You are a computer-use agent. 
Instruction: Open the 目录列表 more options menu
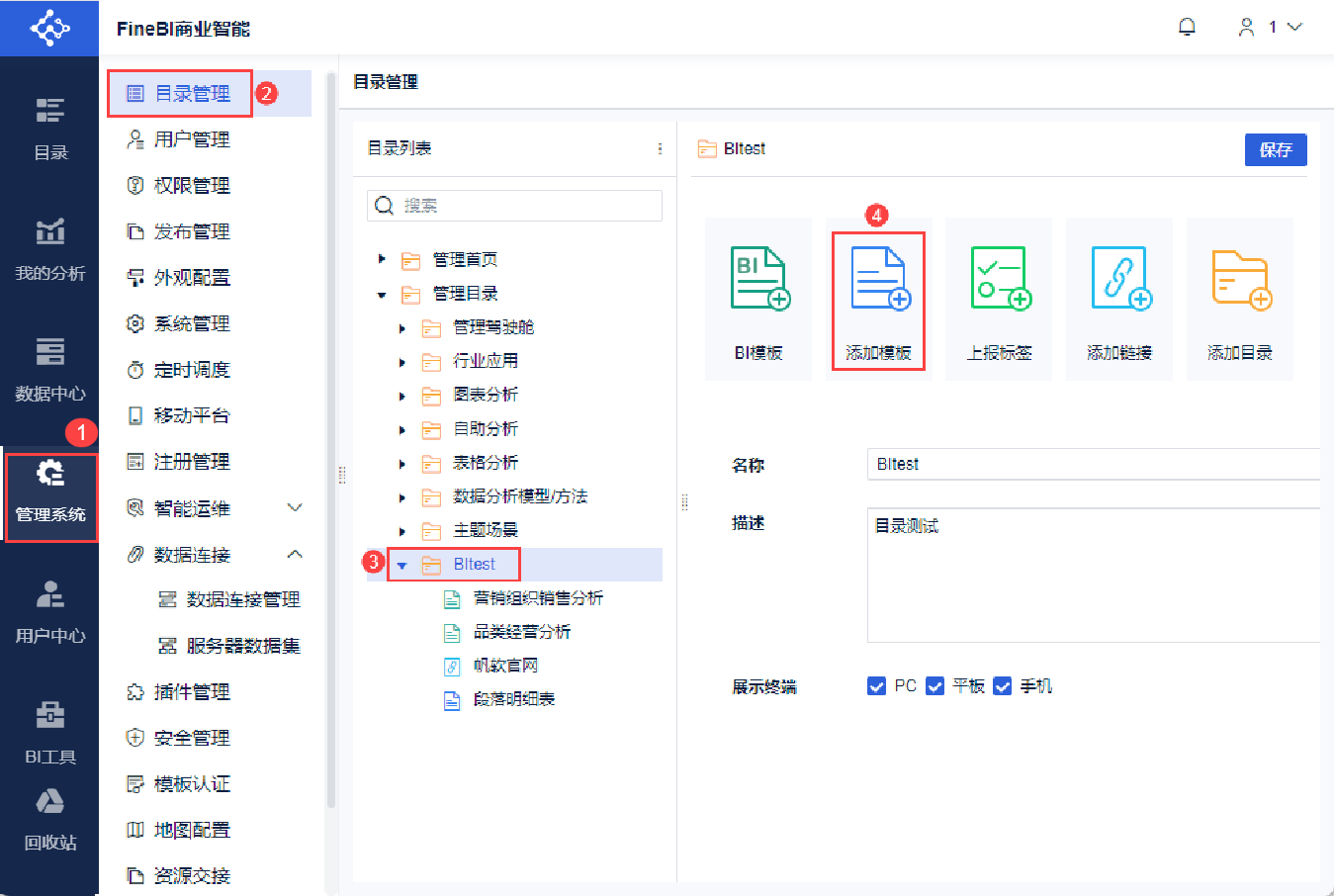[660, 148]
